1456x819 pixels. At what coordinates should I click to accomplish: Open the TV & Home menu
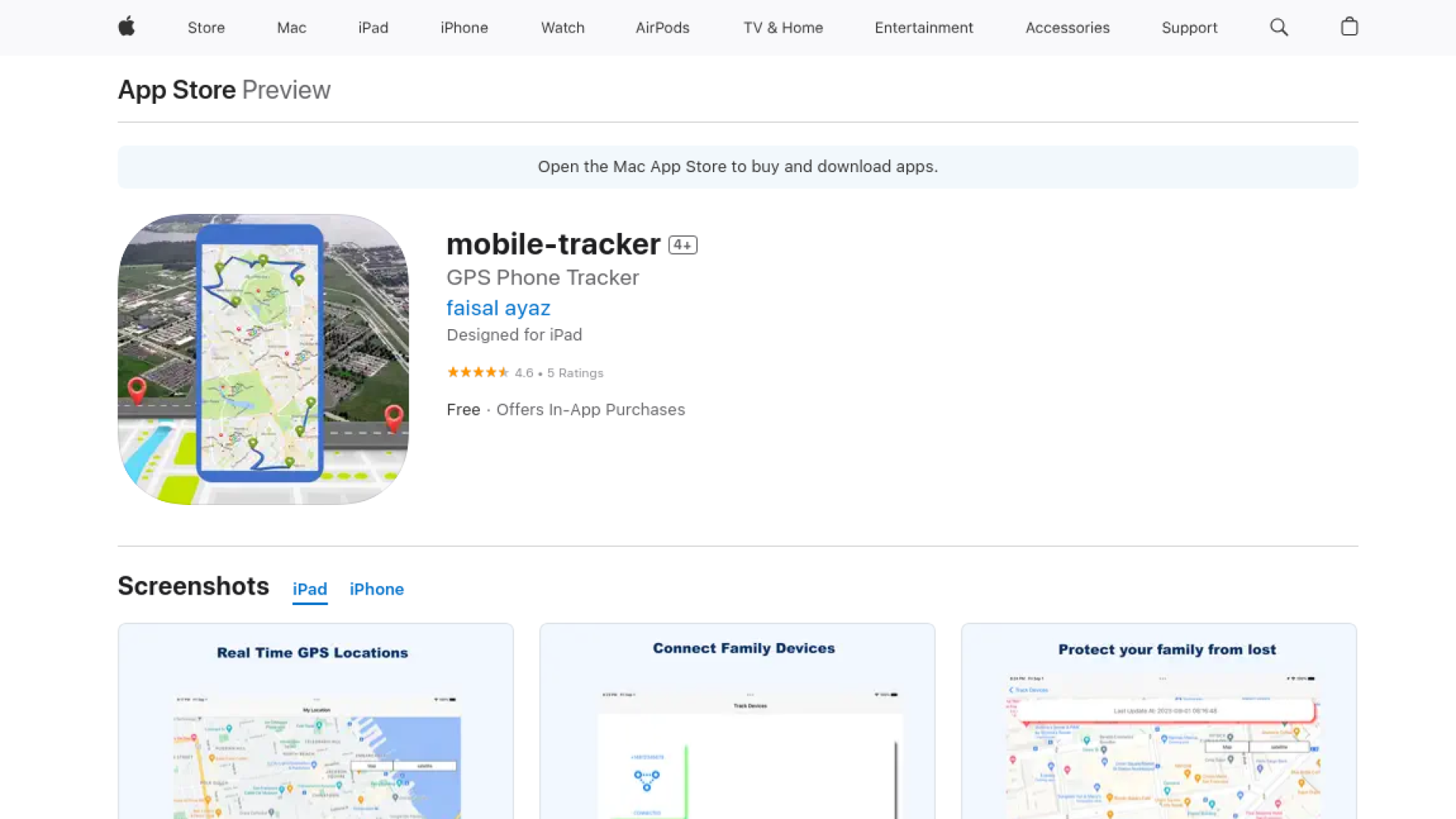coord(783,27)
